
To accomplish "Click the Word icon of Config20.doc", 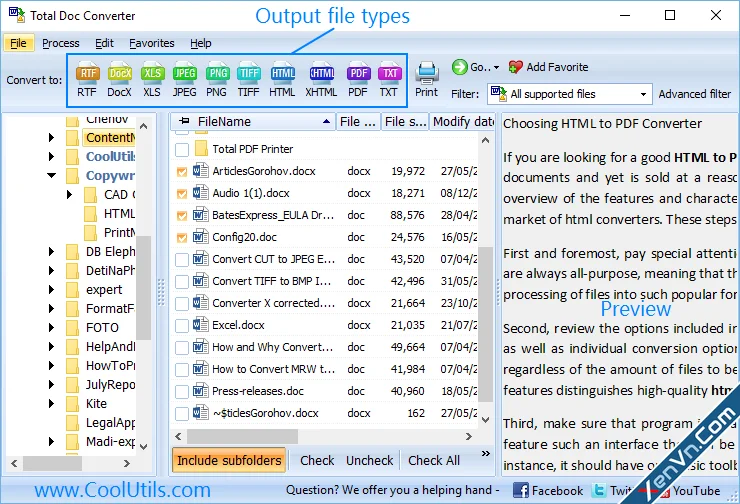I will coord(200,236).
